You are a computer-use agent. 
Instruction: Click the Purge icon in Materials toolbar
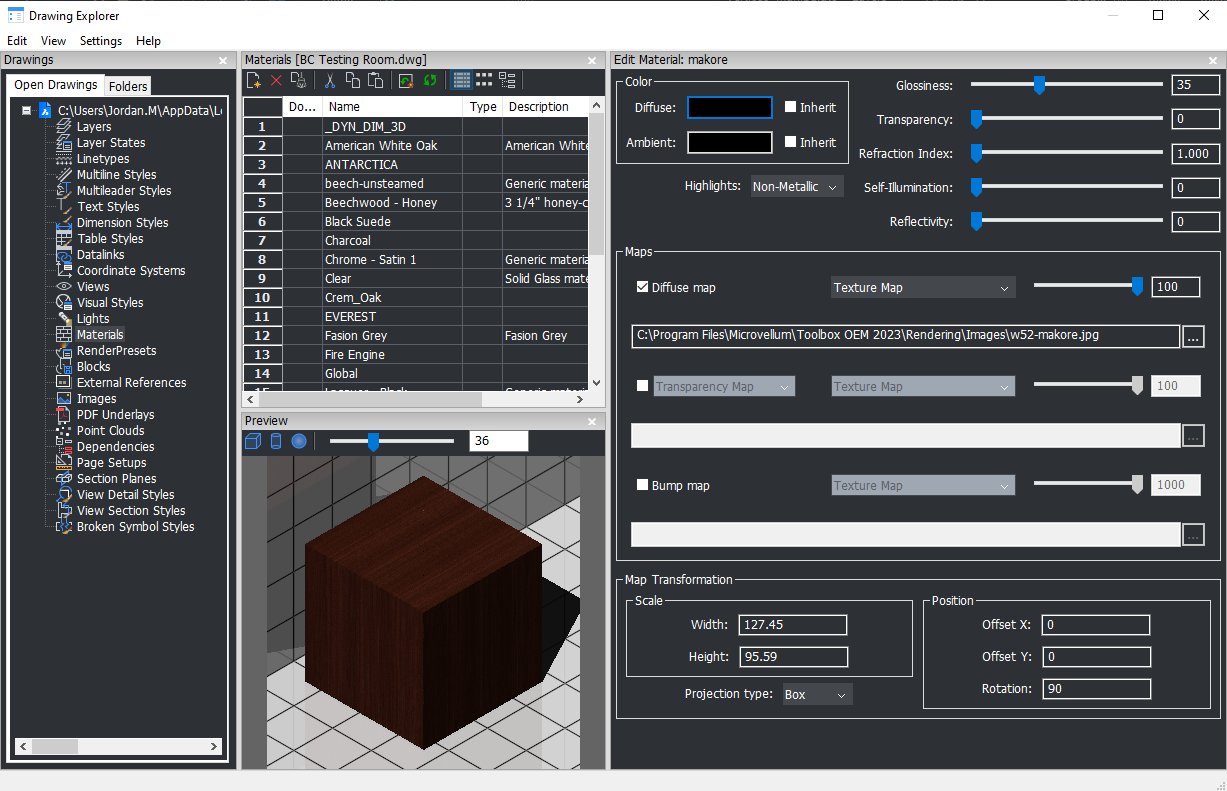click(x=297, y=81)
